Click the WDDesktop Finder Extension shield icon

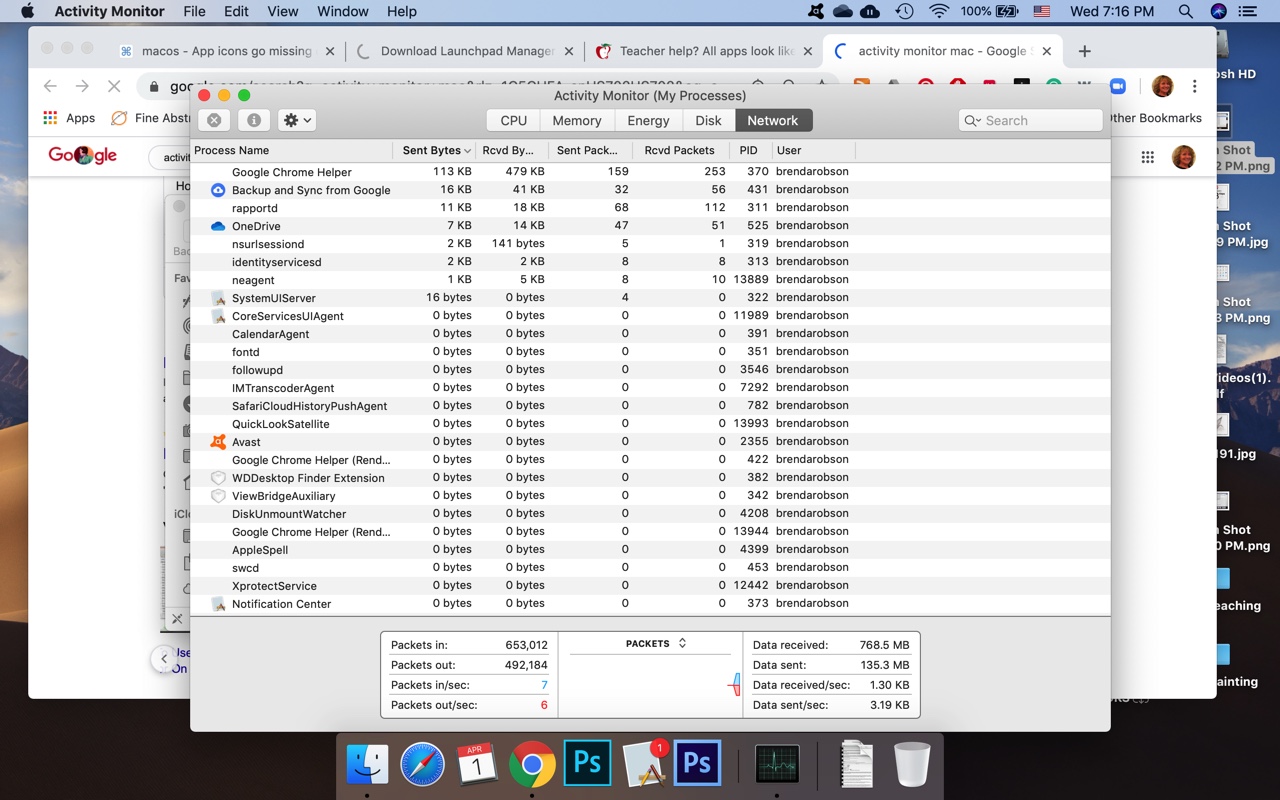pyautogui.click(x=218, y=478)
